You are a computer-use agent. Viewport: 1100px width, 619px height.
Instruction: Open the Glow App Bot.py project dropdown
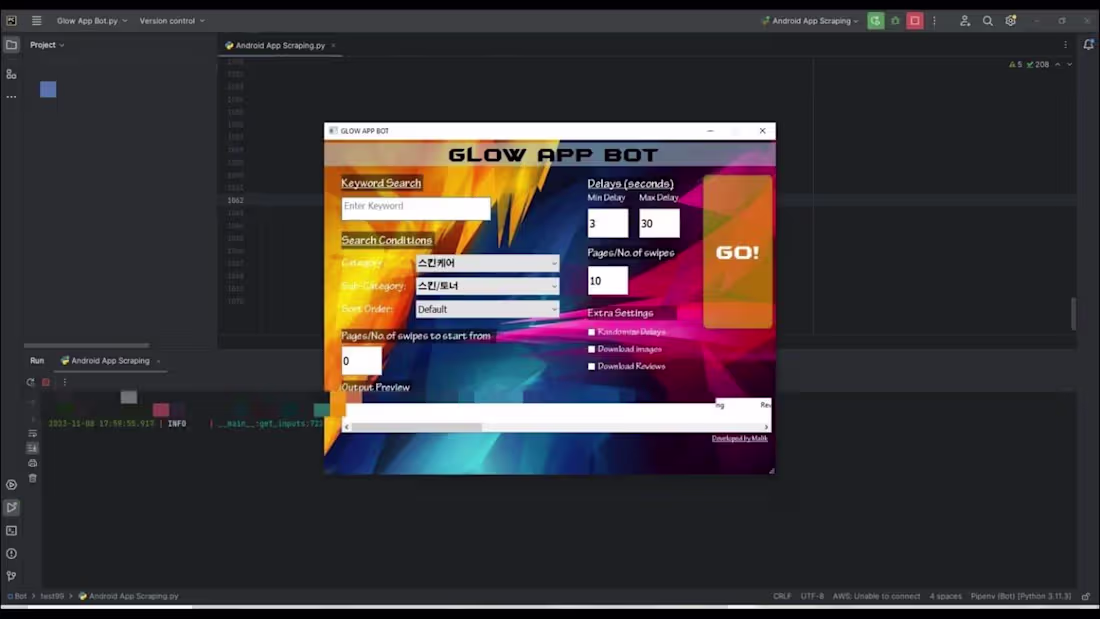92,21
